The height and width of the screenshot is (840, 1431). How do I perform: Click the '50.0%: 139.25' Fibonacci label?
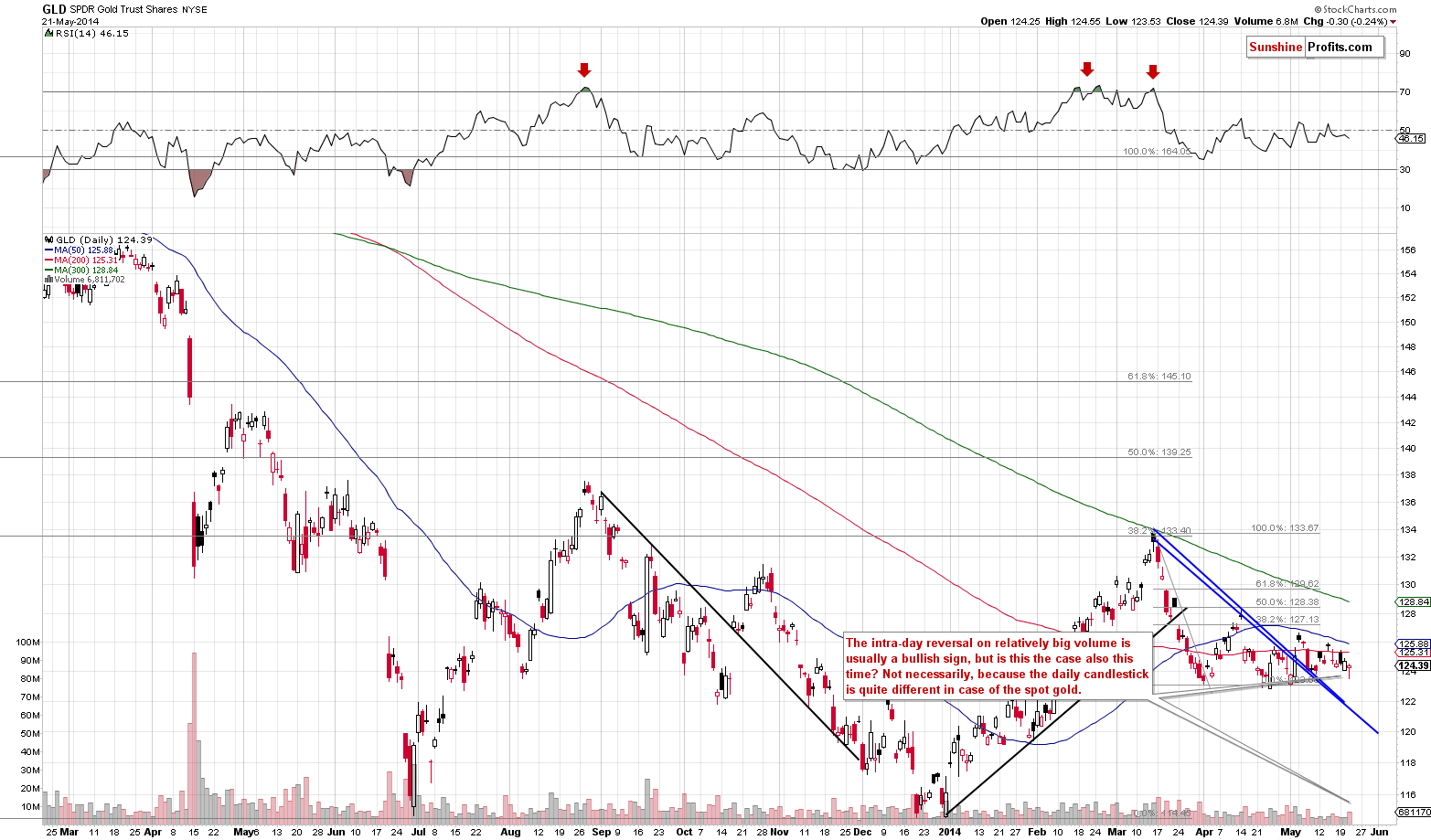coord(1159,452)
